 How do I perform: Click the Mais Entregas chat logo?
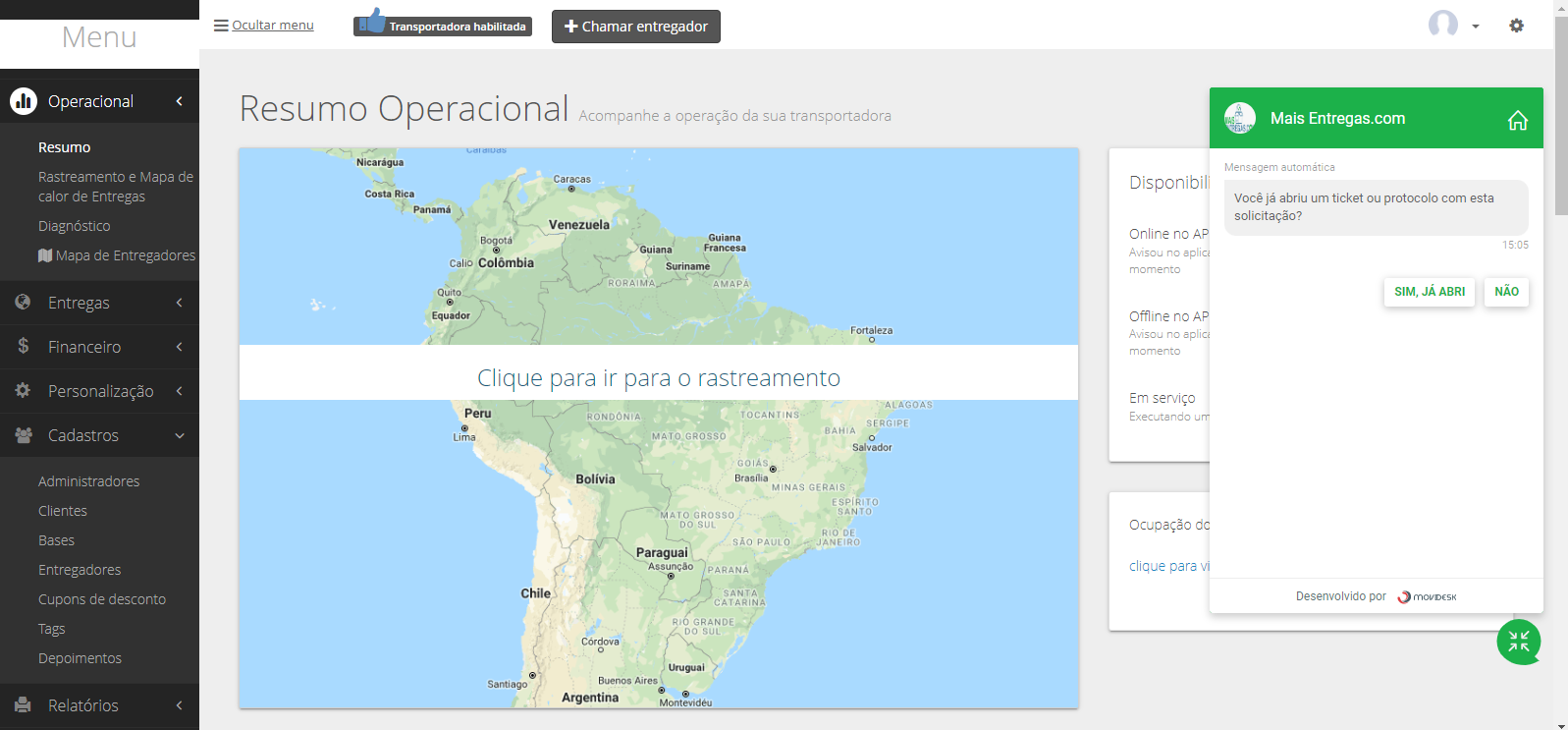[x=1240, y=118]
